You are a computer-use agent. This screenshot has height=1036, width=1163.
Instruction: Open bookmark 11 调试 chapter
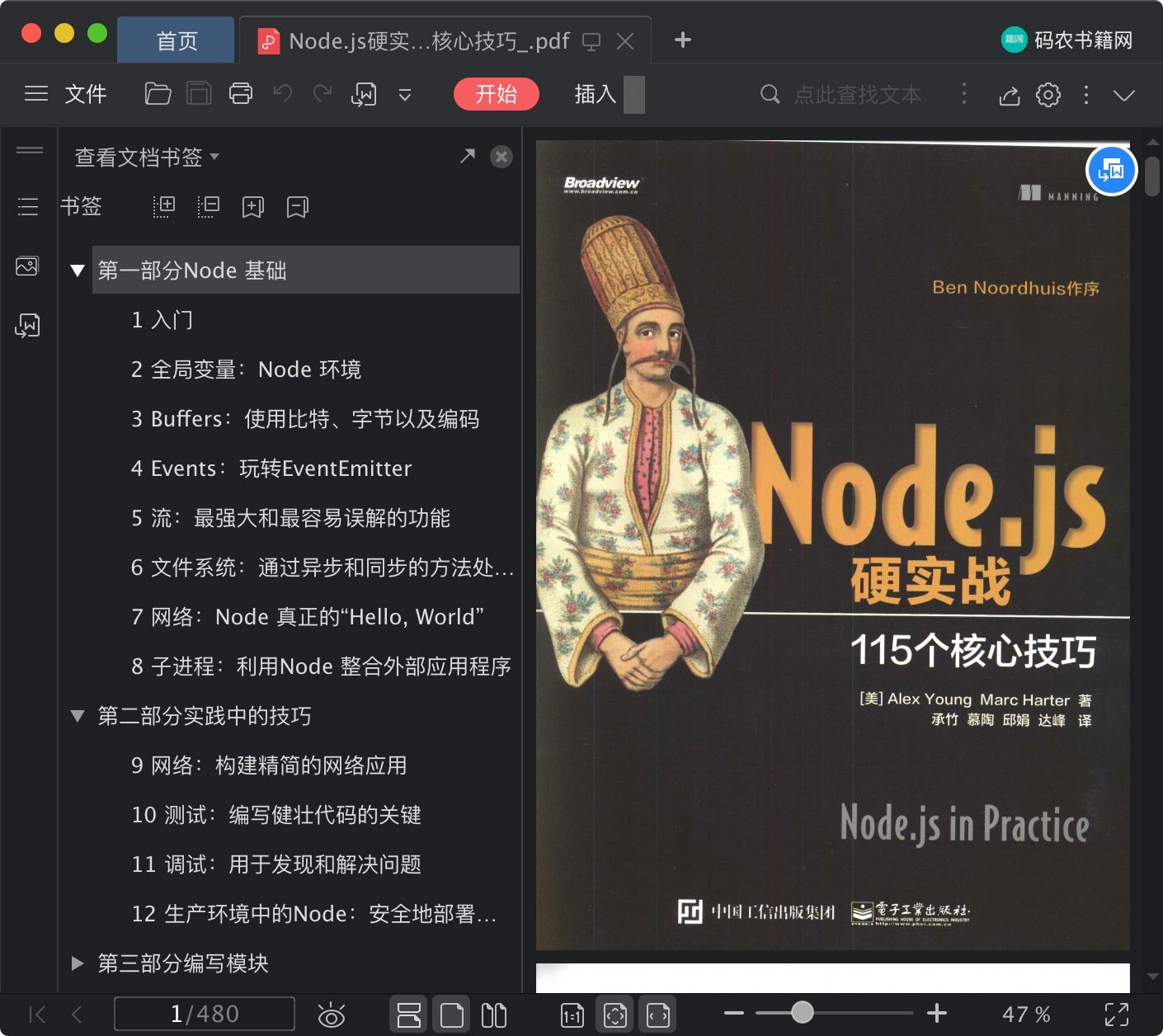pyautogui.click(x=276, y=864)
